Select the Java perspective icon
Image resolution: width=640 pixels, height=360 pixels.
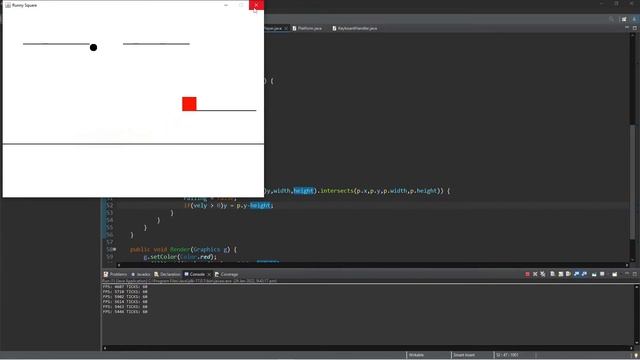coord(634,19)
